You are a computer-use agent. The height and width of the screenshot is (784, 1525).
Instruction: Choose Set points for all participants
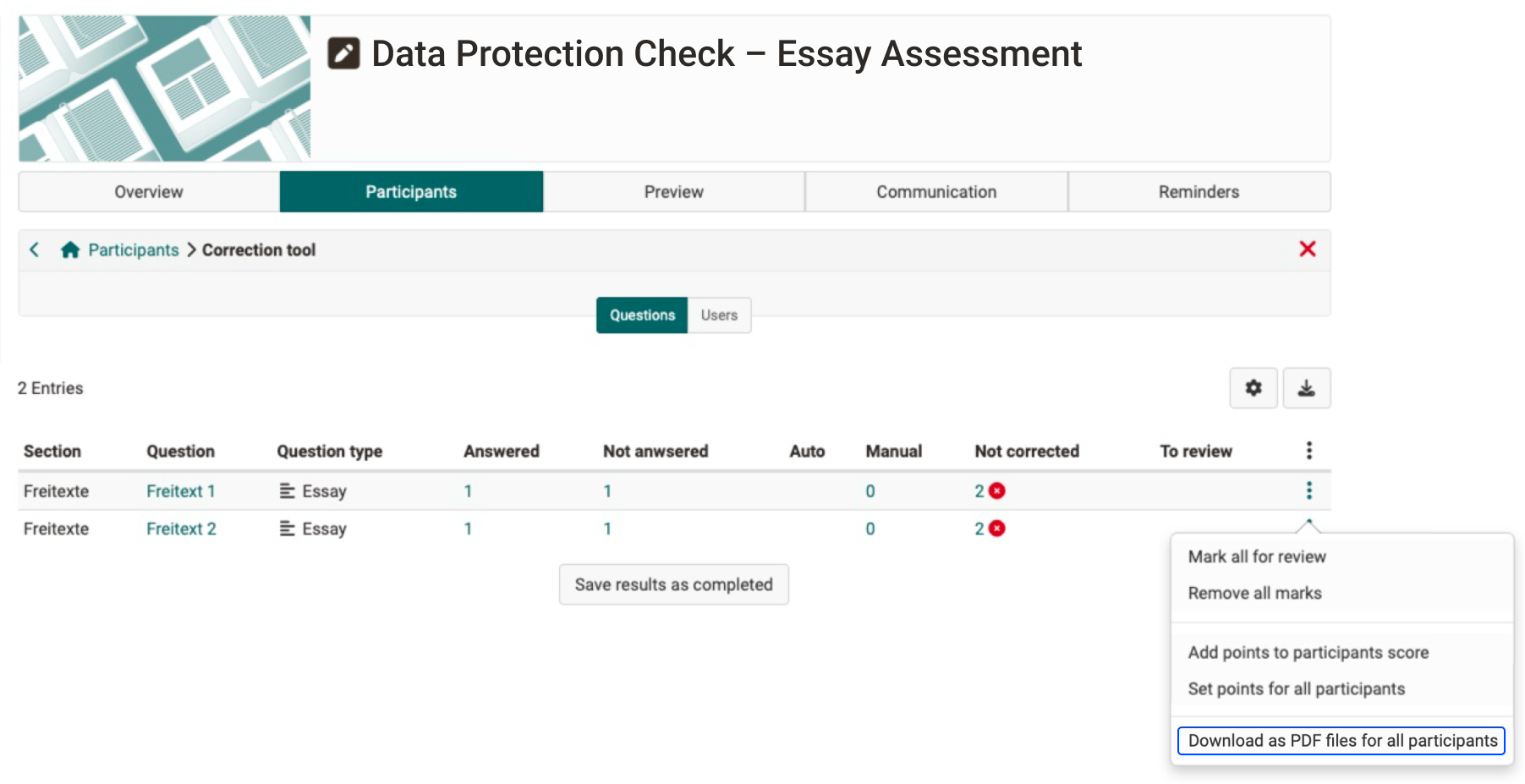click(x=1296, y=688)
